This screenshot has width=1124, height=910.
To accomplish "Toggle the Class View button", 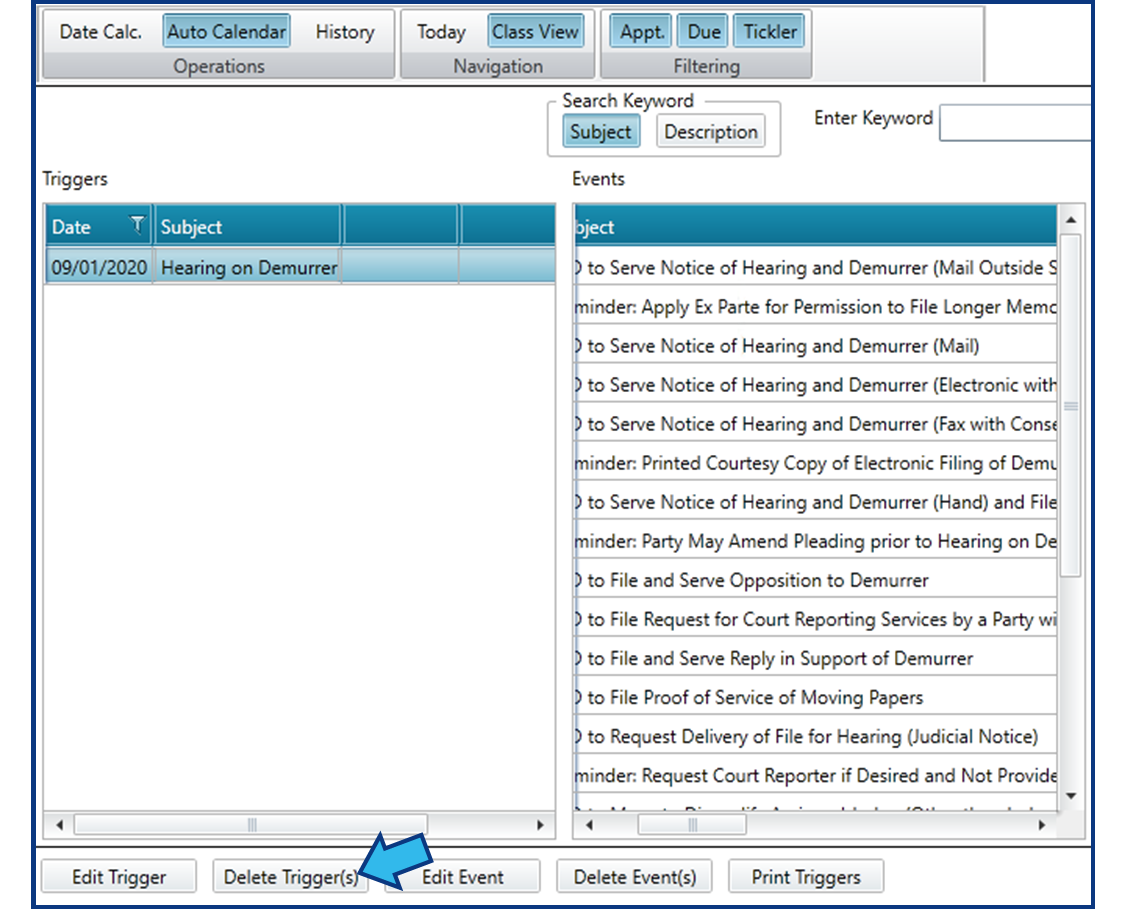I will click(x=535, y=32).
